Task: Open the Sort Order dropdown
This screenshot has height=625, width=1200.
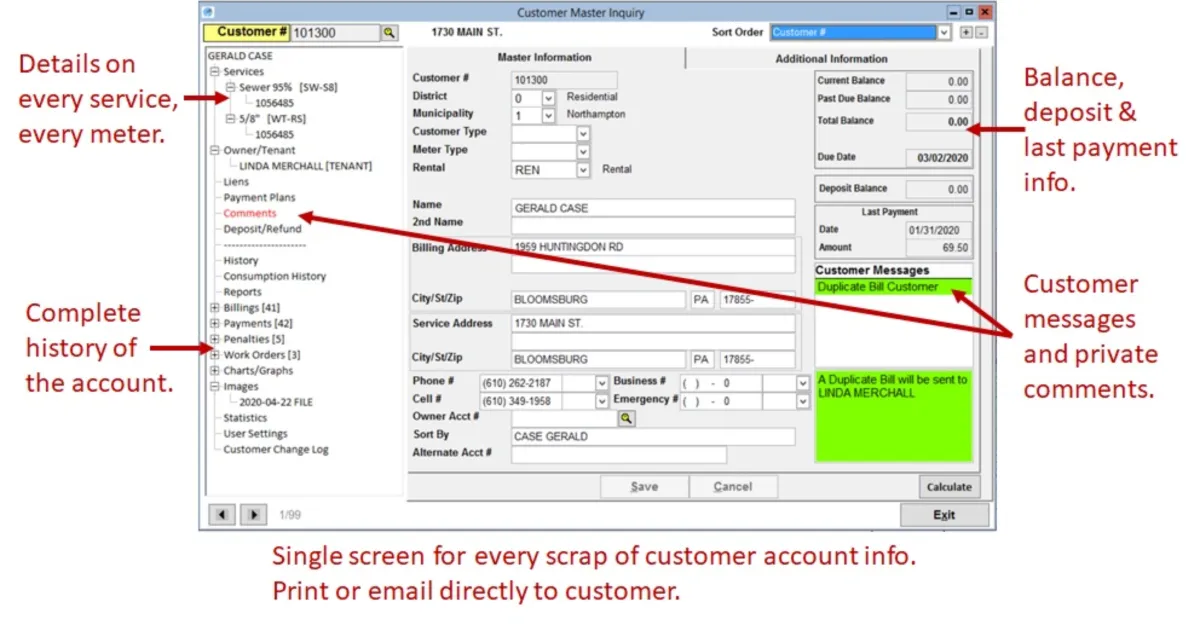Action: point(944,33)
